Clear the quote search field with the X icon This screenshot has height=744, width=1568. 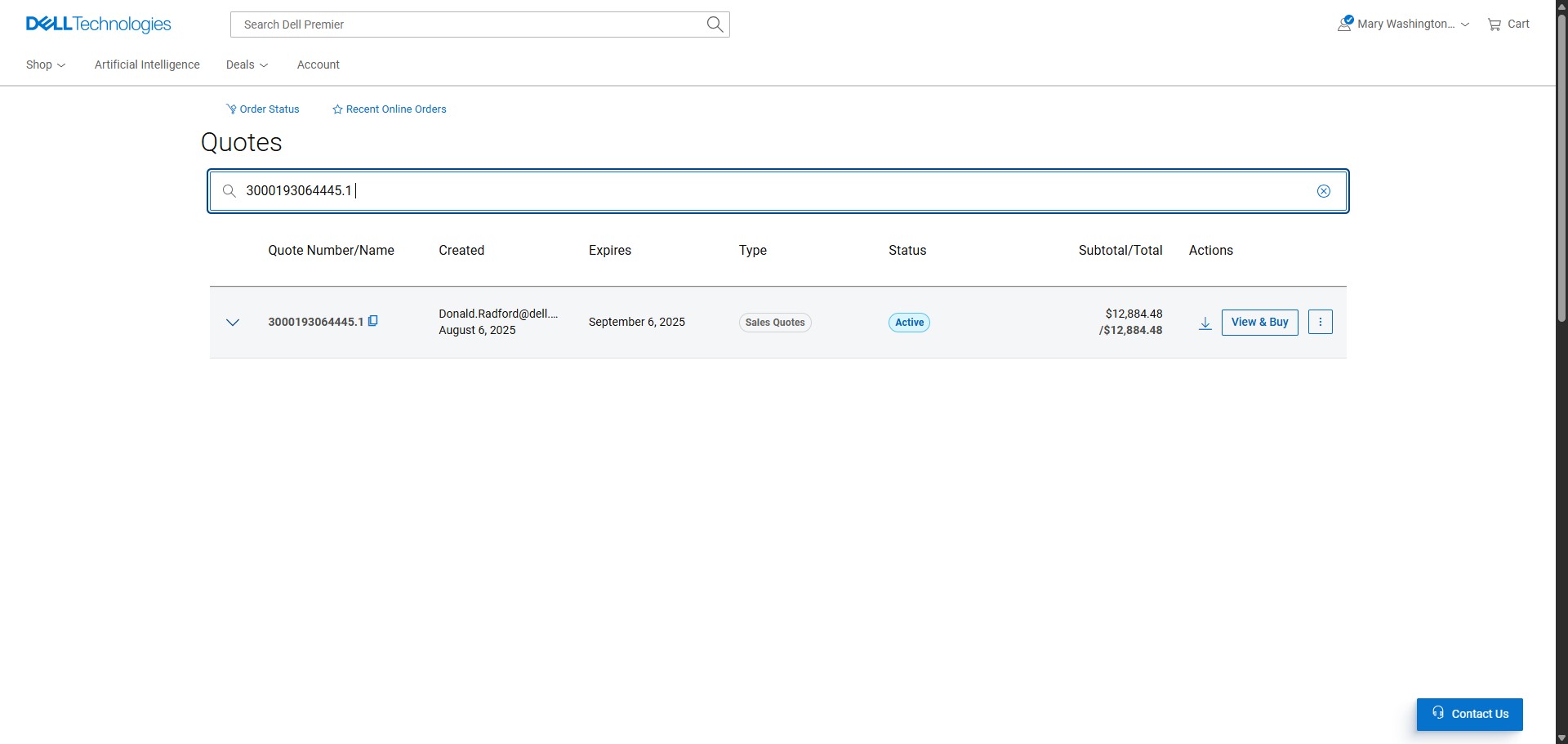click(1323, 190)
